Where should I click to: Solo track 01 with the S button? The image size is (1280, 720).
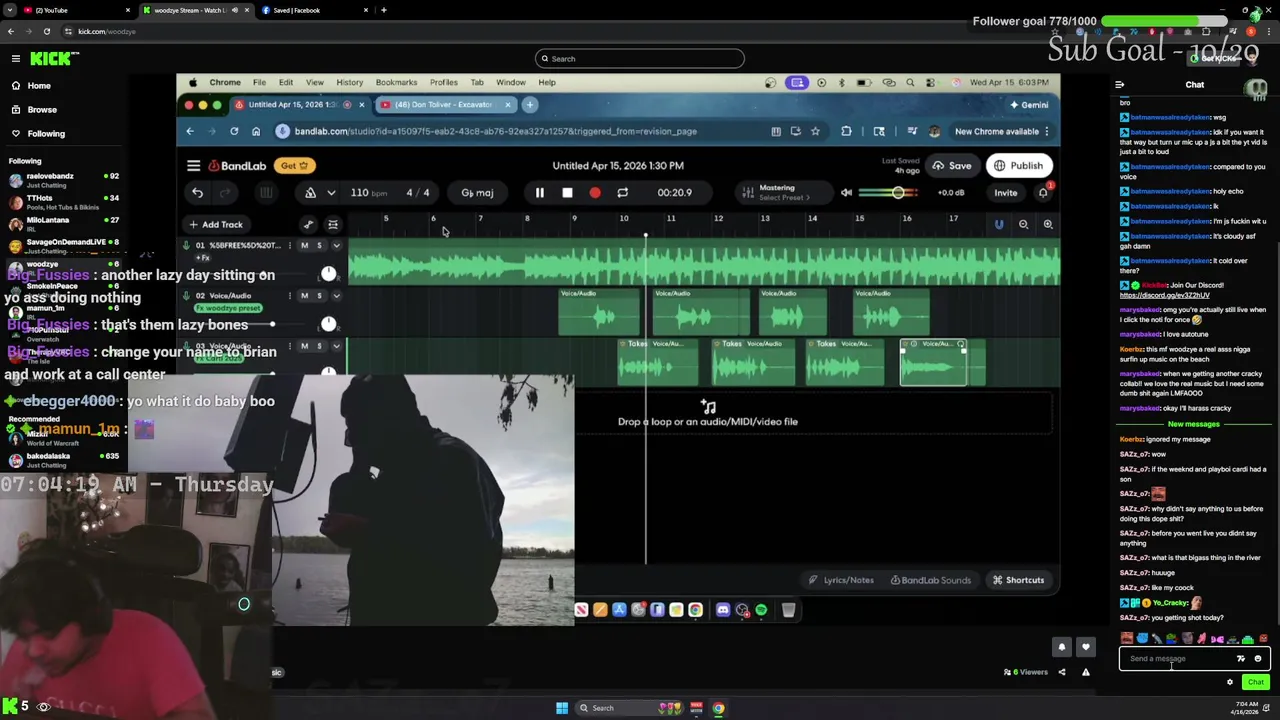320,246
